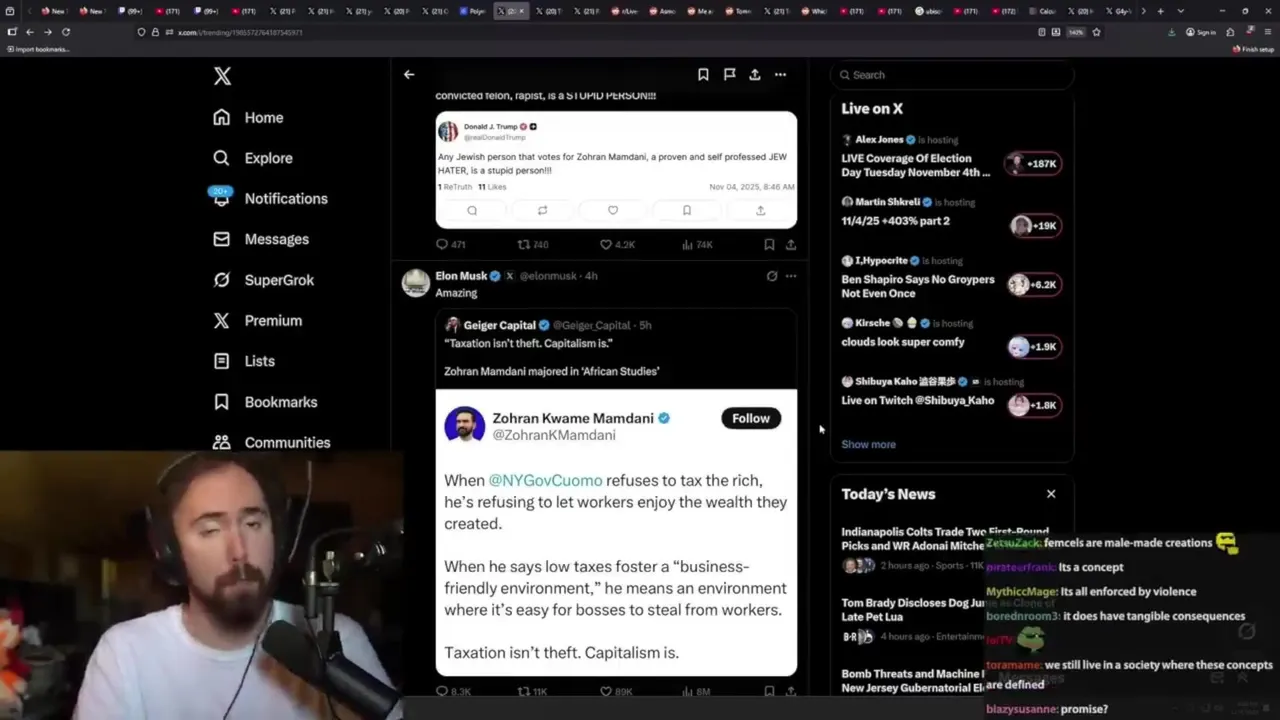This screenshot has width=1280, height=720.
Task: Click the embedded Truth post bookmark icon
Action: pos(687,210)
